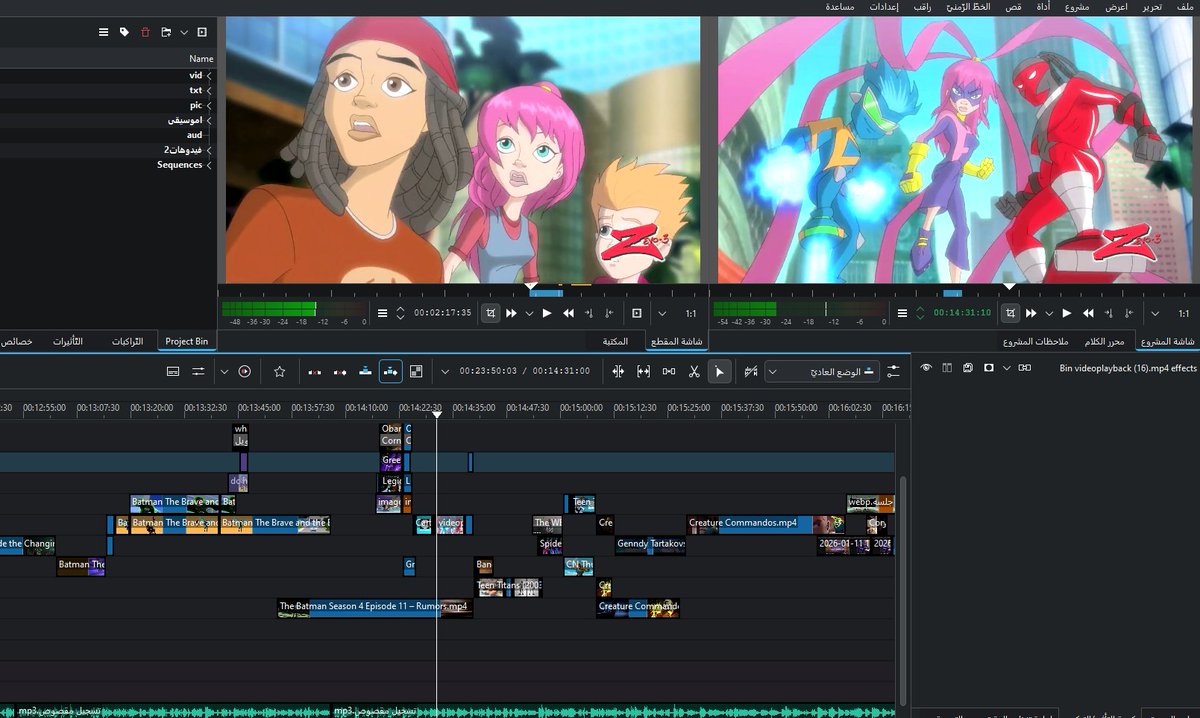
Task: Delete selected bin item with red trash
Action: click(x=145, y=32)
